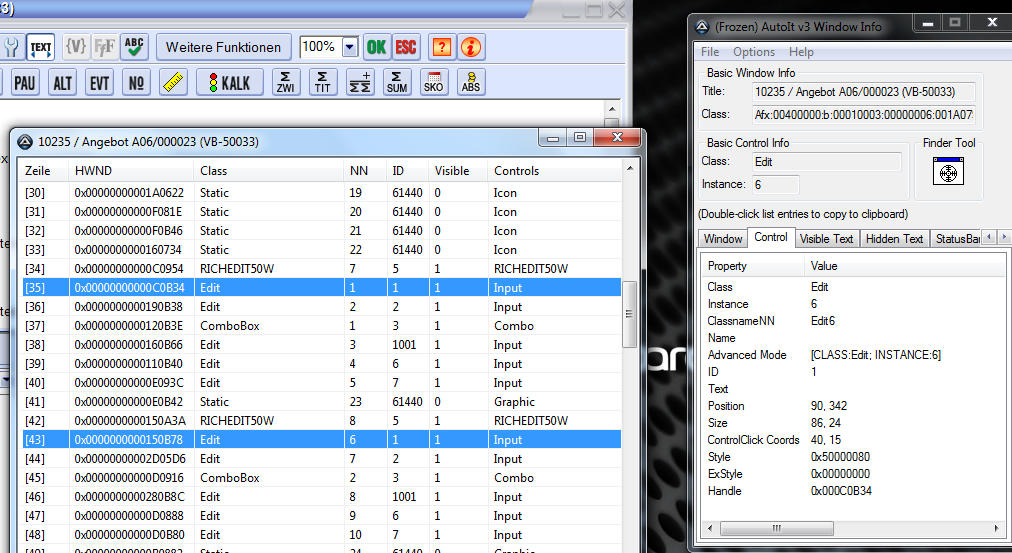
Task: Click the red ESC toolbar icon
Action: [x=405, y=47]
